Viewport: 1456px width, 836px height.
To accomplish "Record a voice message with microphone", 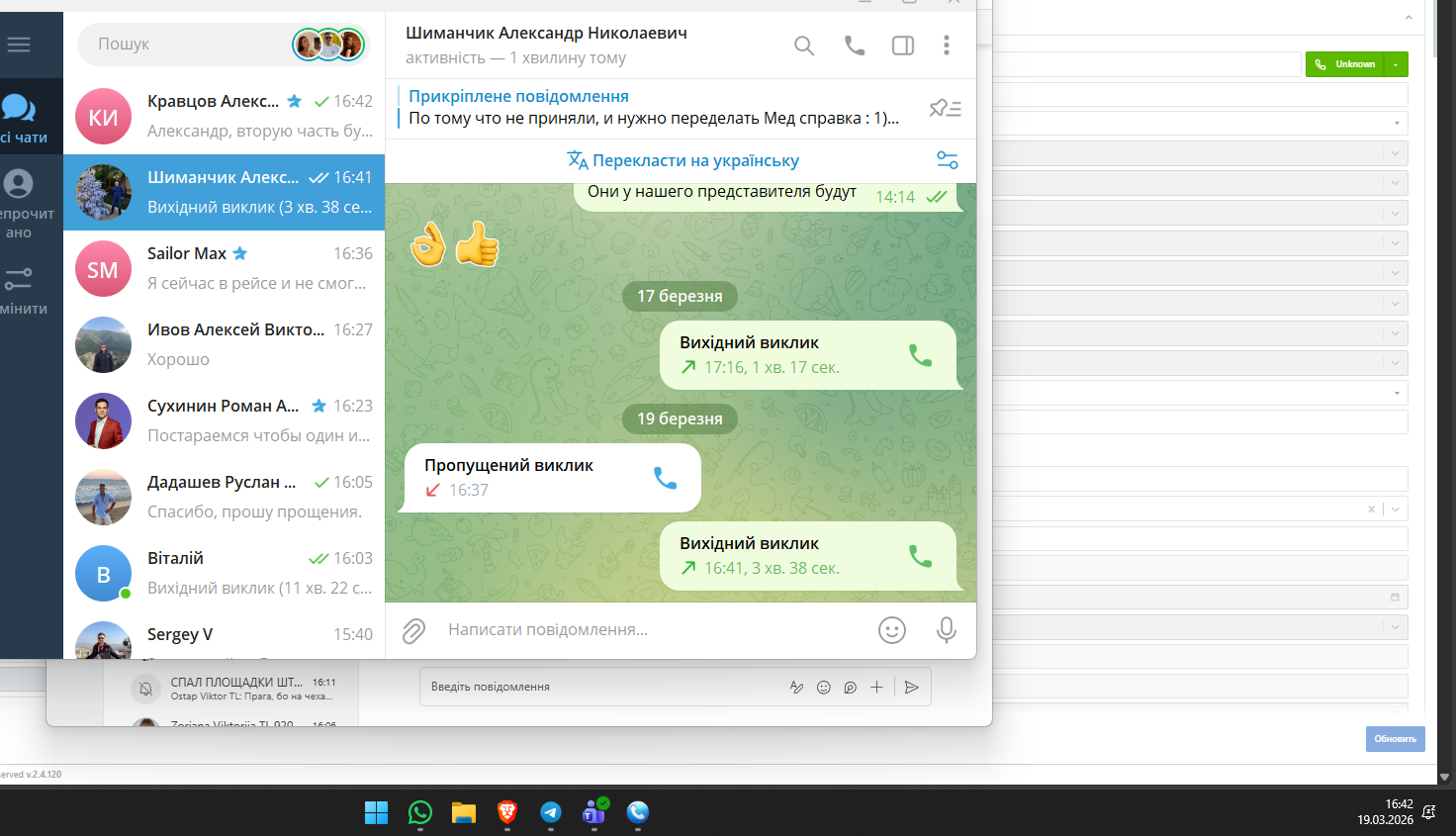I will pos(947,630).
